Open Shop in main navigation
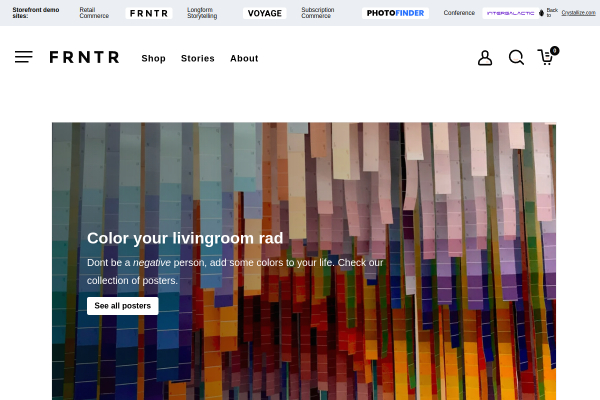Viewport: 600px width, 400px height. 153,59
